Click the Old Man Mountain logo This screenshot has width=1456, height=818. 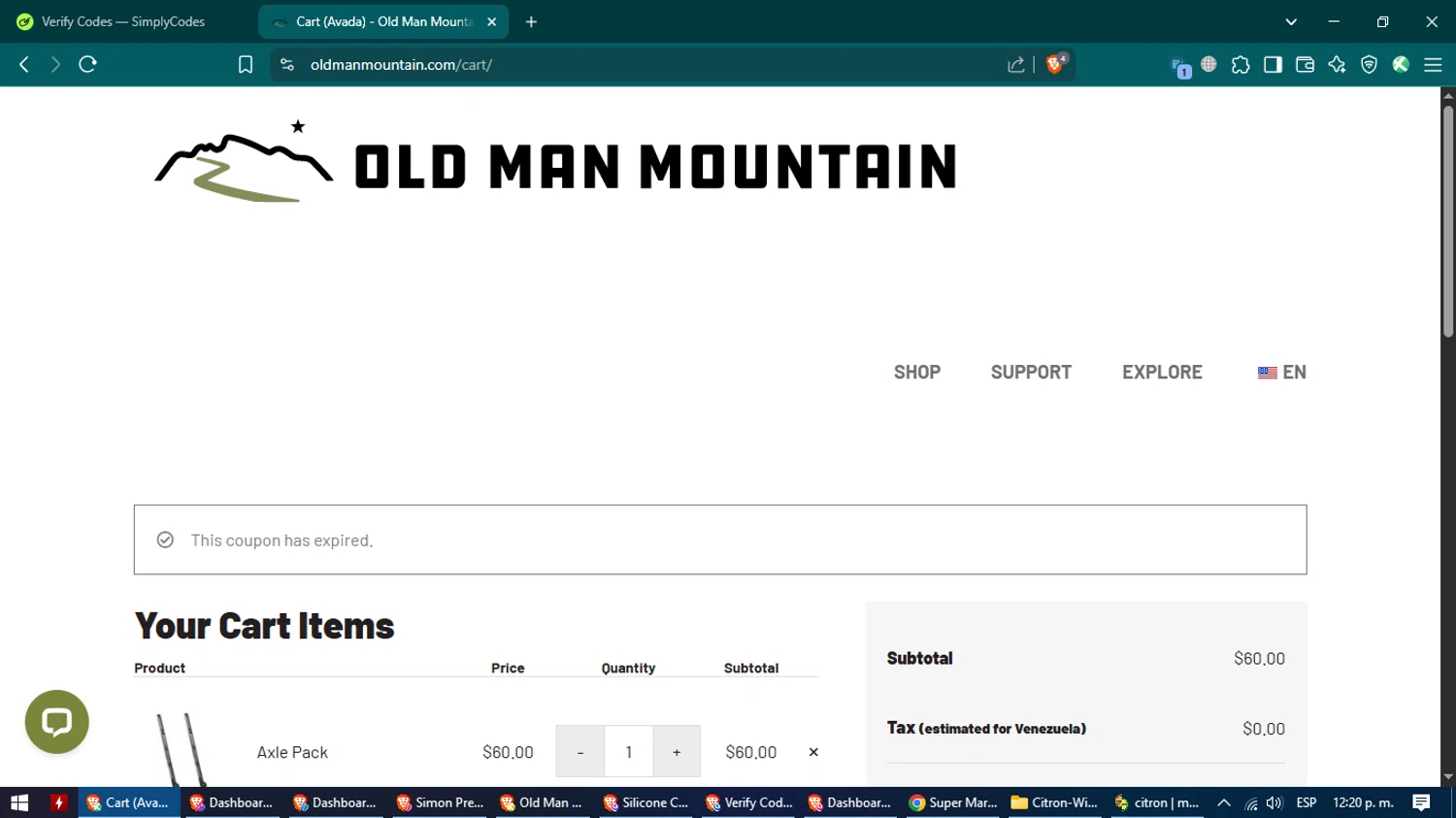[555, 162]
